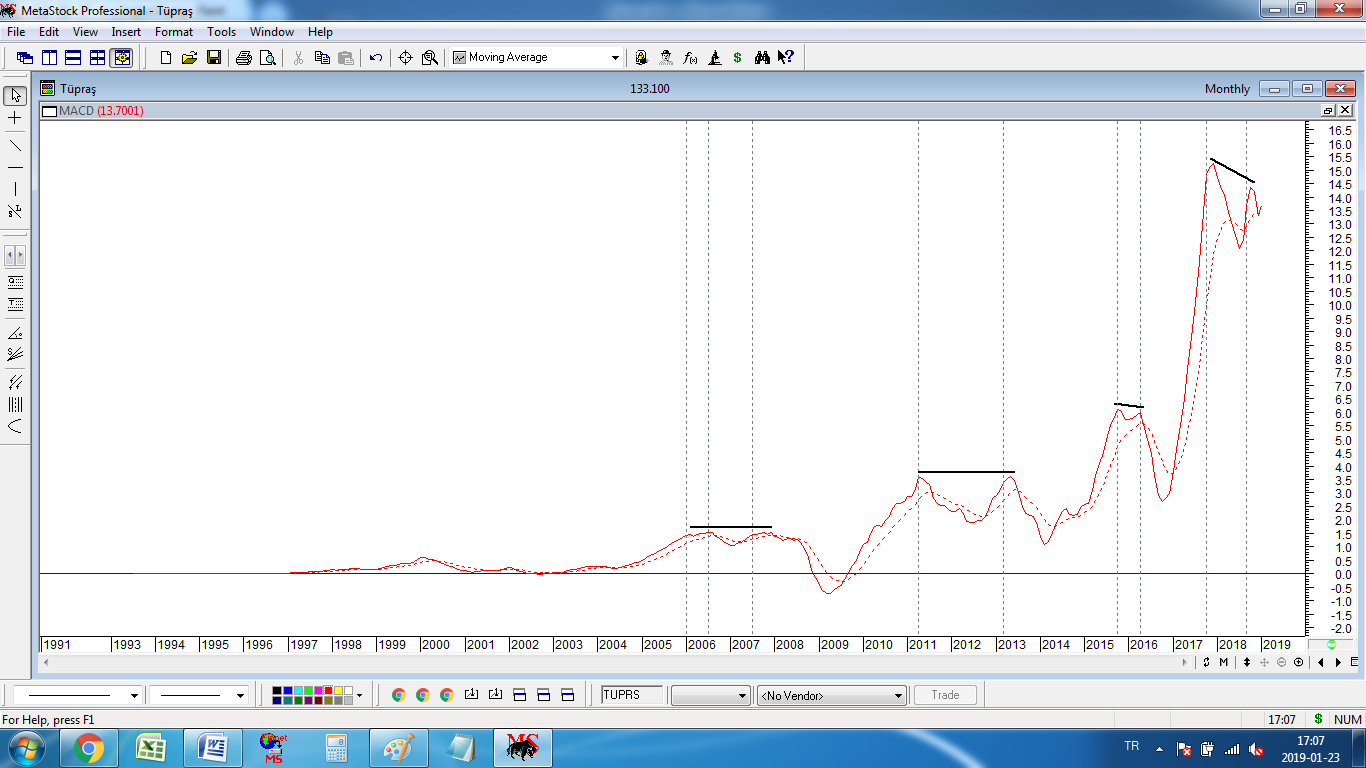1366x768 pixels.
Task: Select the vertical line drawing tool
Action: pyautogui.click(x=15, y=189)
